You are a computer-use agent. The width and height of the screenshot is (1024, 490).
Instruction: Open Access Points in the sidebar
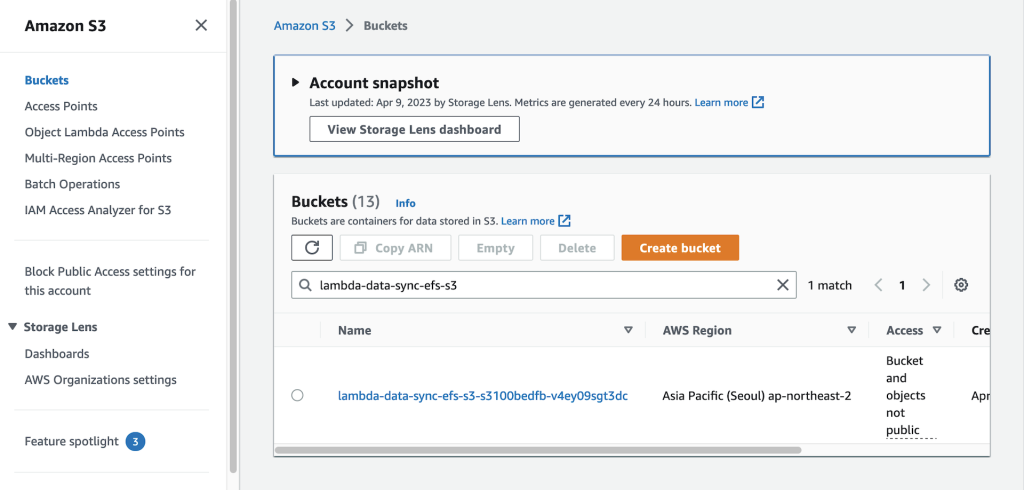(x=61, y=106)
